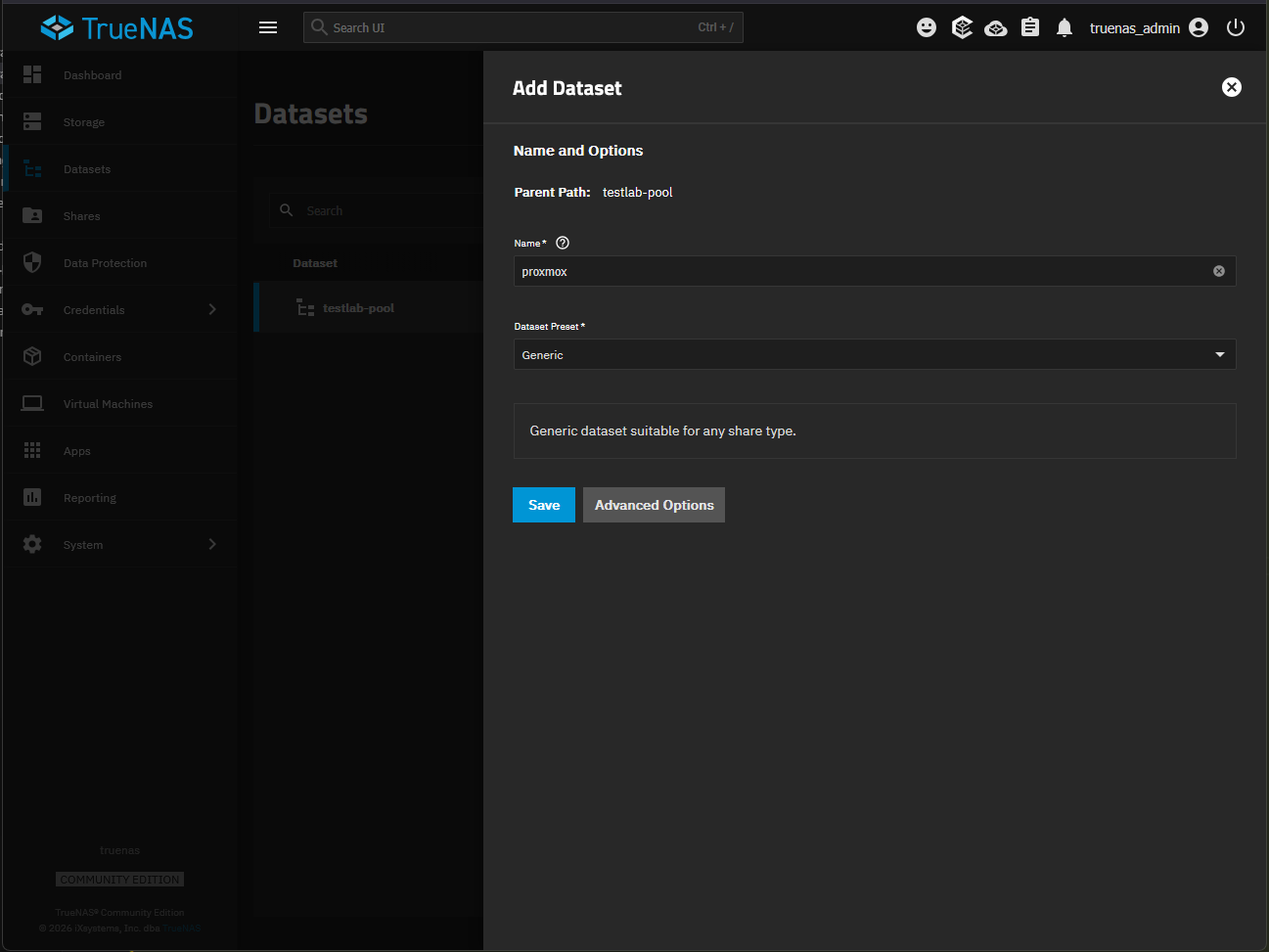Screen dimensions: 1269x952
Task: Open Dashboard menu item
Action: 119,74
